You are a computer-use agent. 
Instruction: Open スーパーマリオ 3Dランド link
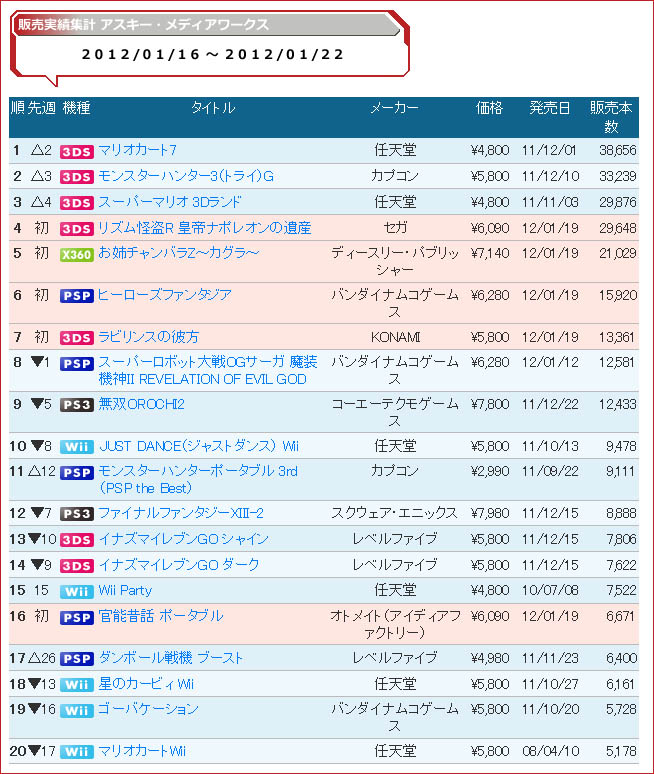[x=170, y=202]
